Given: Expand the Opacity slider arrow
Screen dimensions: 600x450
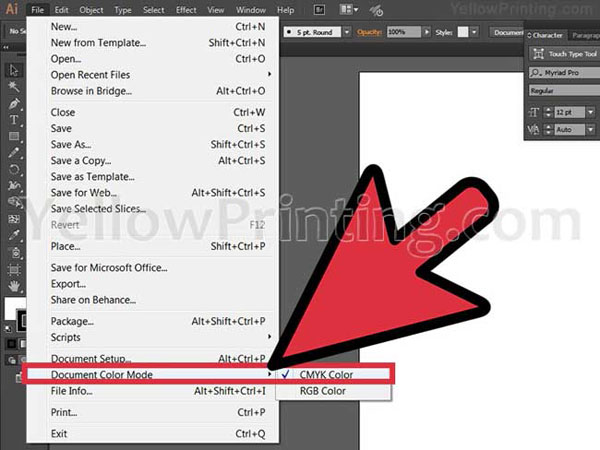Looking at the screenshot, I should pyautogui.click(x=426, y=32).
